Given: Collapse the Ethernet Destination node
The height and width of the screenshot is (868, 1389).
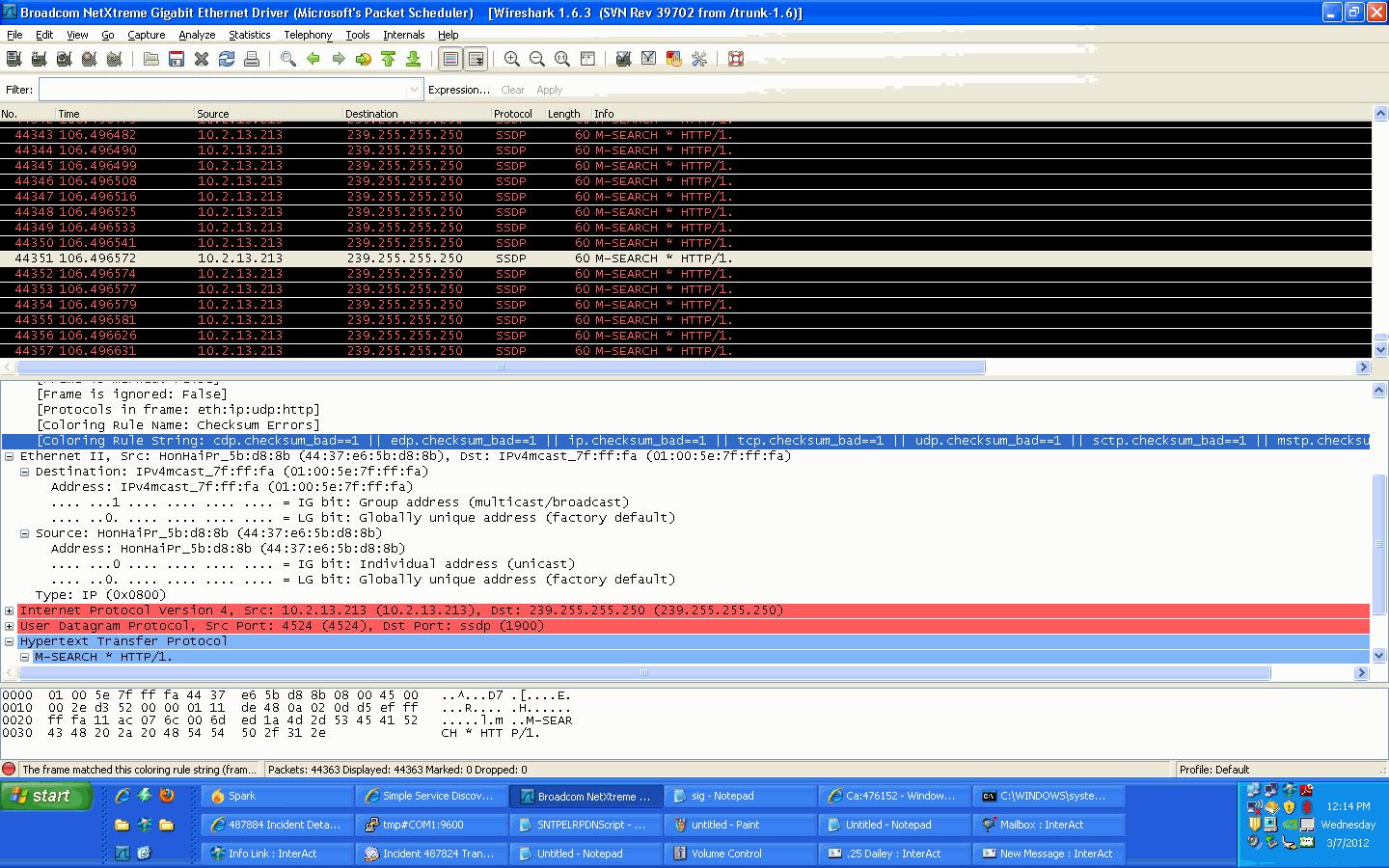Looking at the screenshot, I should click(x=25, y=472).
